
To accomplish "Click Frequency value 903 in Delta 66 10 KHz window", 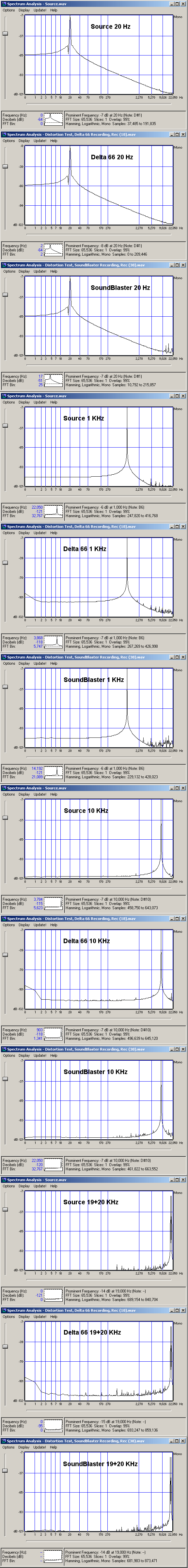I will coord(39,1030).
